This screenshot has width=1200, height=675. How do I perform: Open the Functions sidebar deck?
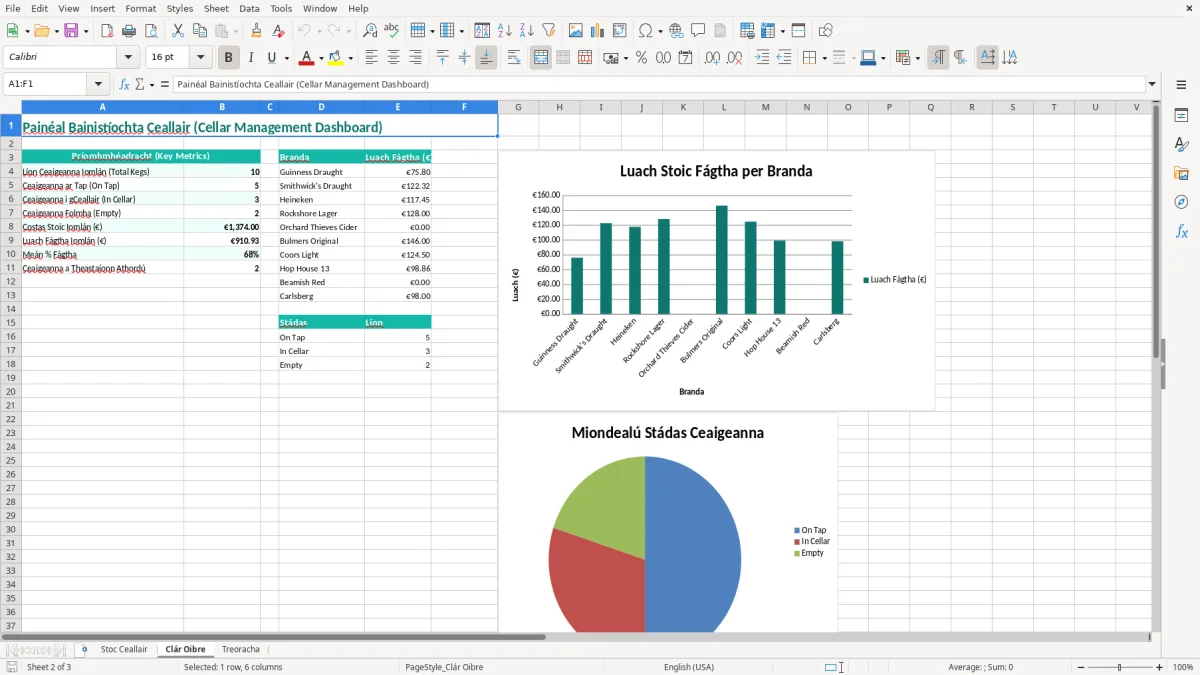(x=1181, y=231)
